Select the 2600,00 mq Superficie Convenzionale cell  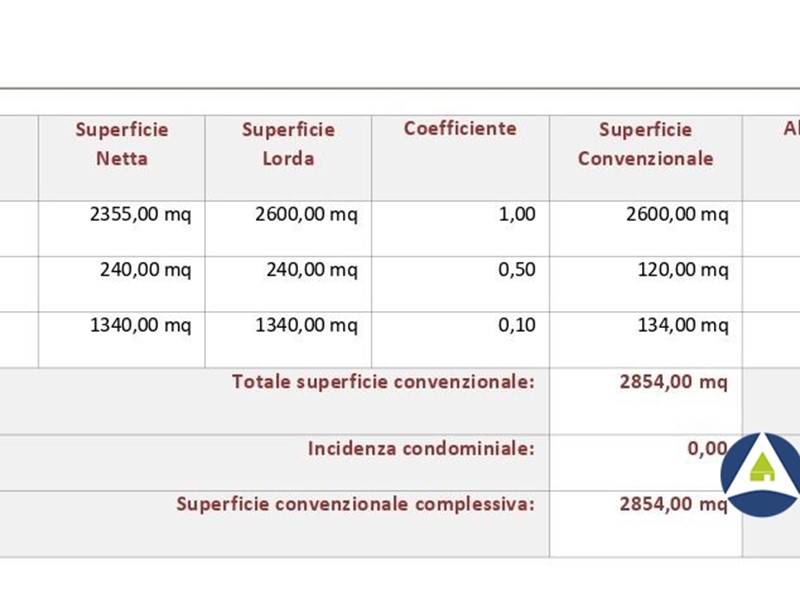(x=677, y=214)
